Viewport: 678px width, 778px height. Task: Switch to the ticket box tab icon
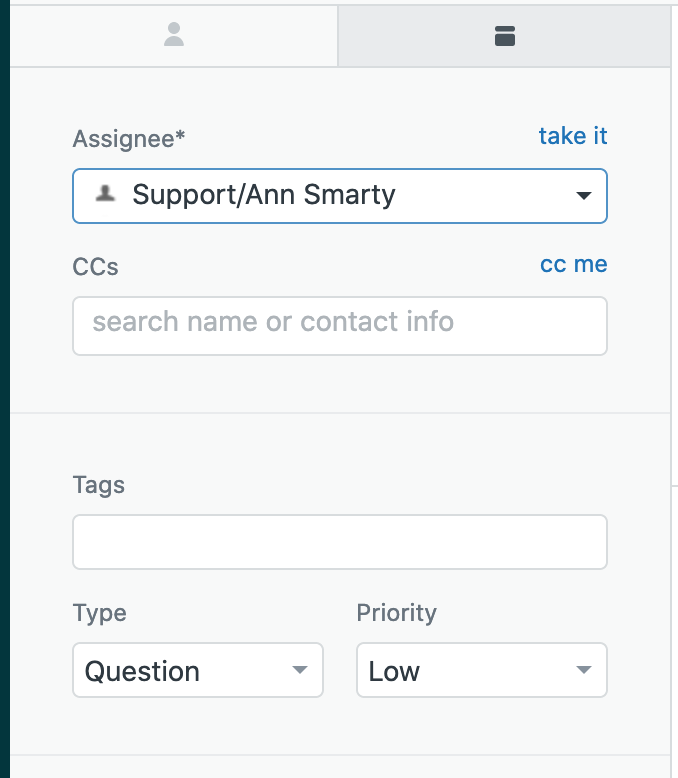tap(505, 36)
